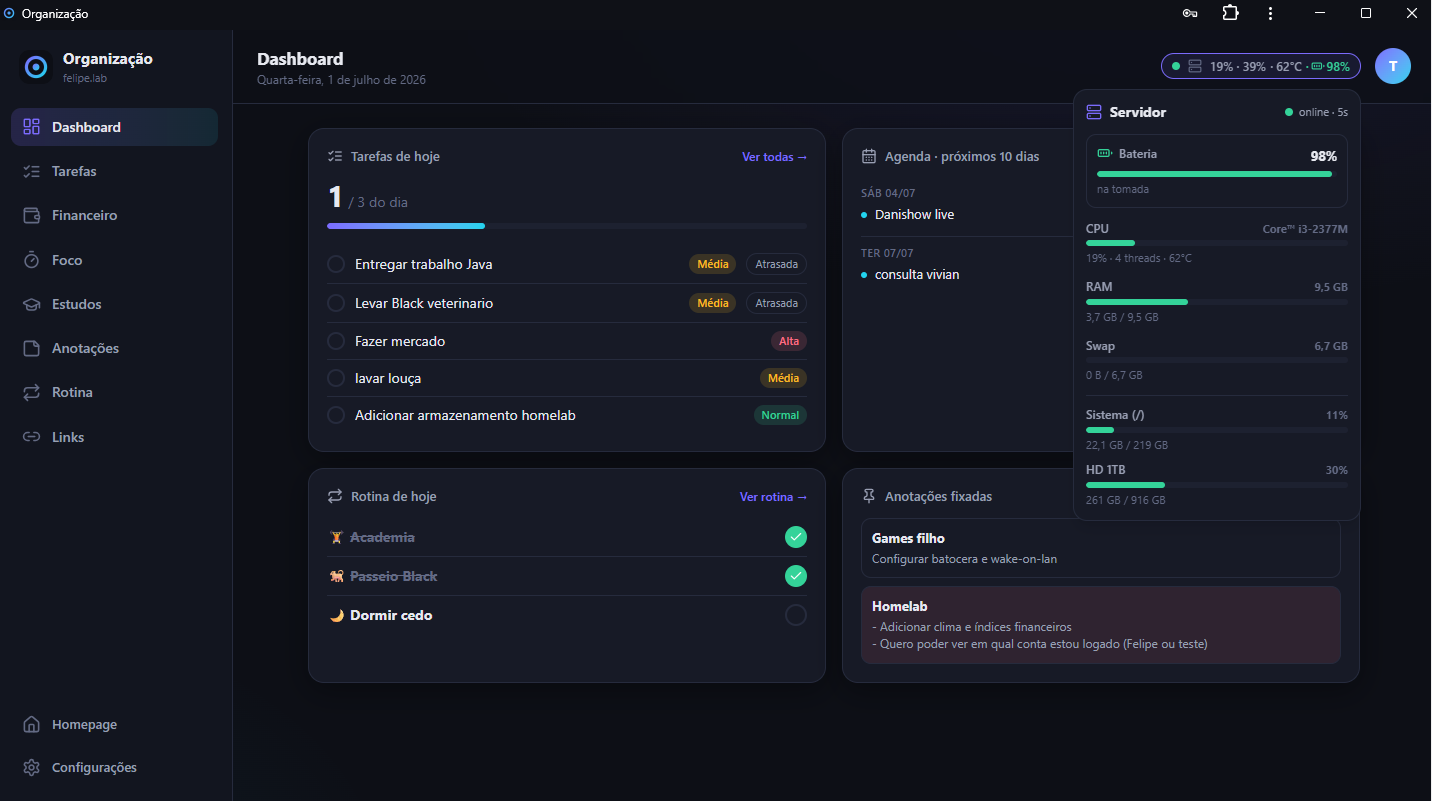
Task: Click the HD 1TB usage bar
Action: [1217, 484]
